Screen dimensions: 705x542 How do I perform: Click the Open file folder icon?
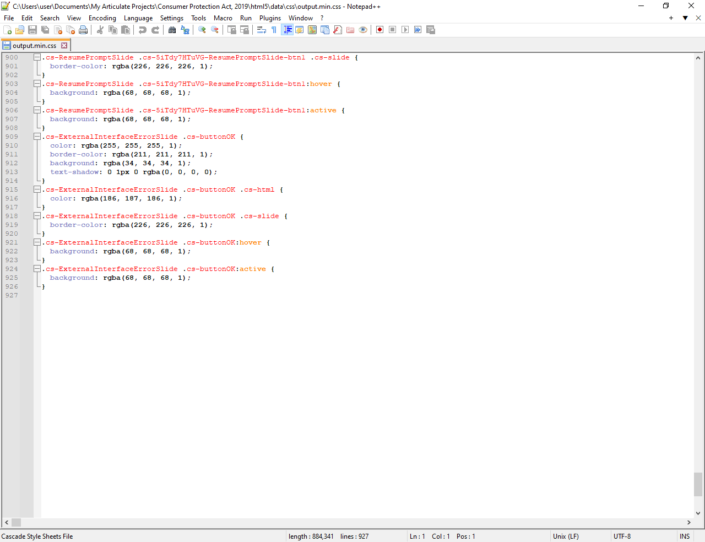coord(20,30)
